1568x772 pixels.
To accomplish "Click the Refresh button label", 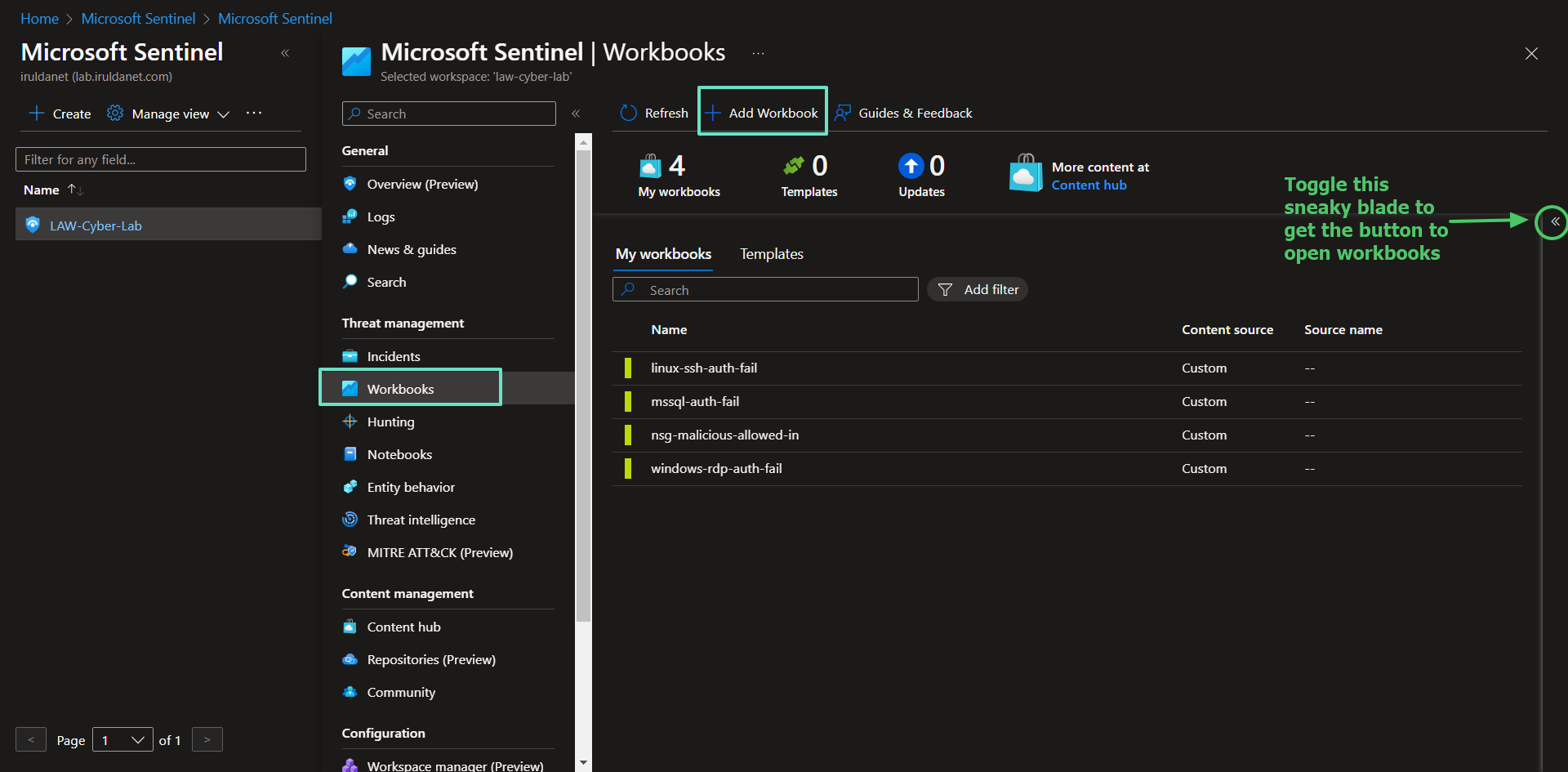I will (666, 113).
